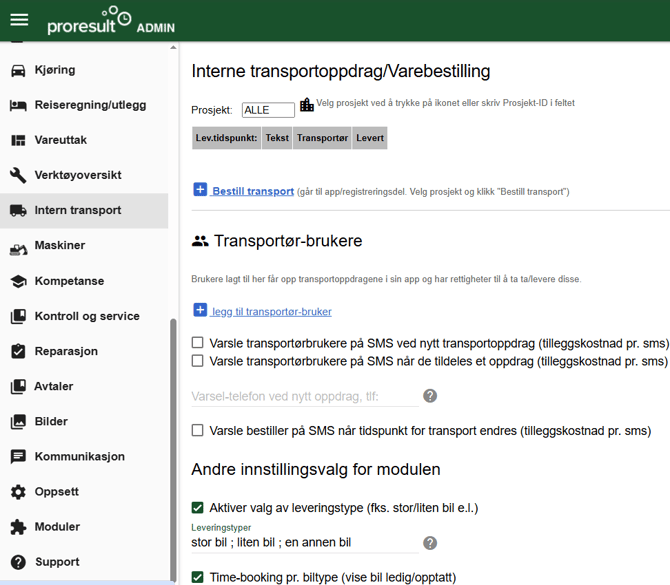The height and width of the screenshot is (585, 670).
Task: Uncheck Aktiver valg av leveringstype
Action: point(198,508)
